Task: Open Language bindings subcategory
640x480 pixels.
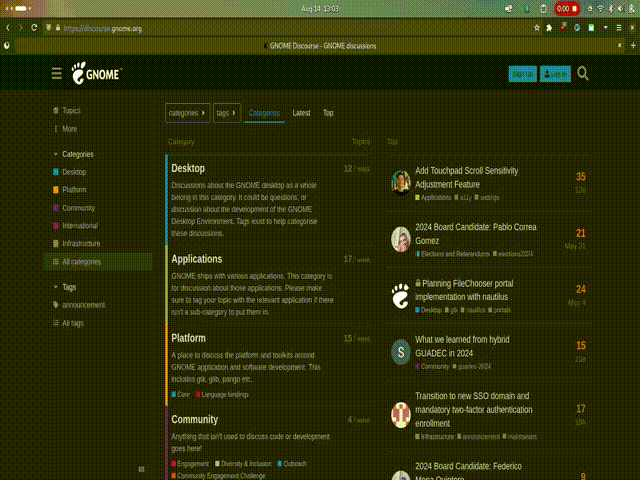Action: point(222,394)
